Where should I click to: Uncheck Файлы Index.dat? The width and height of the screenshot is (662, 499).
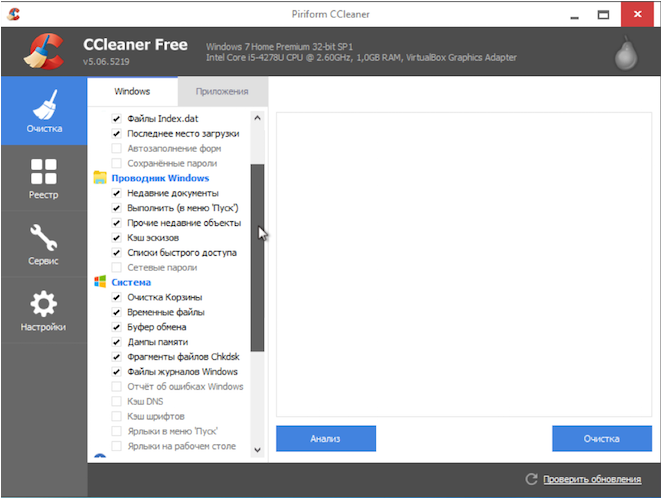click(x=117, y=119)
